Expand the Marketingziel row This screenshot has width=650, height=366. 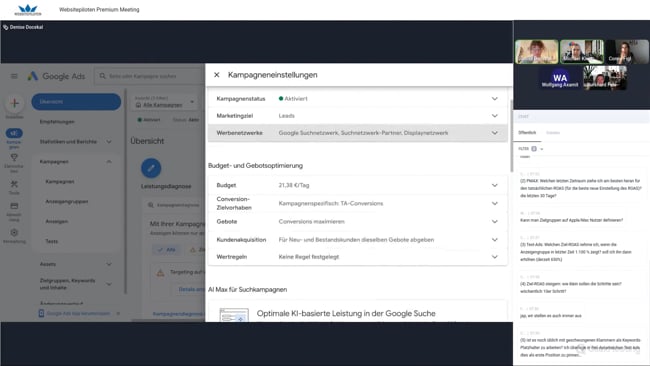pyautogui.click(x=495, y=116)
